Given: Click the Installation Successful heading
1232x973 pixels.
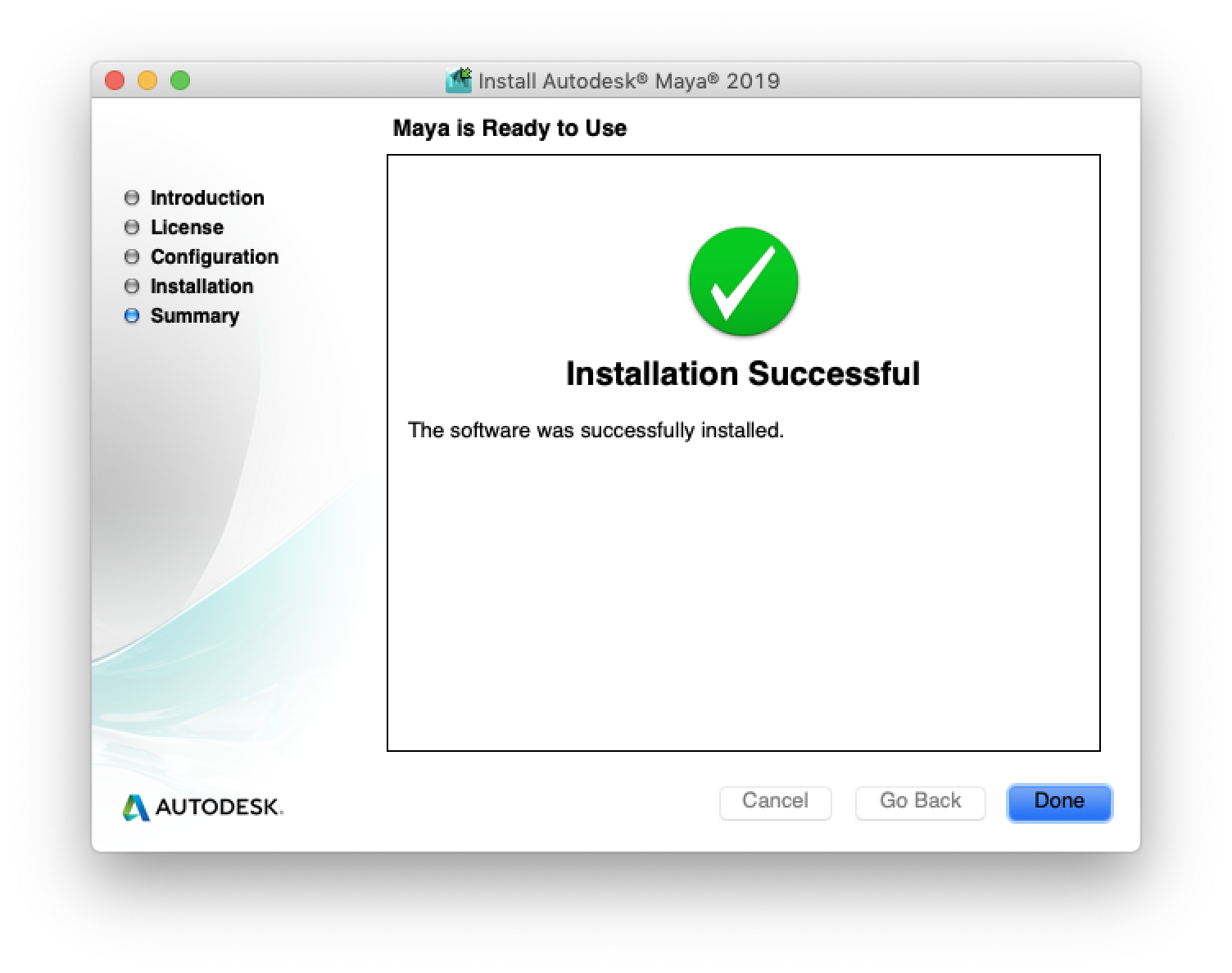Looking at the screenshot, I should coord(743,373).
